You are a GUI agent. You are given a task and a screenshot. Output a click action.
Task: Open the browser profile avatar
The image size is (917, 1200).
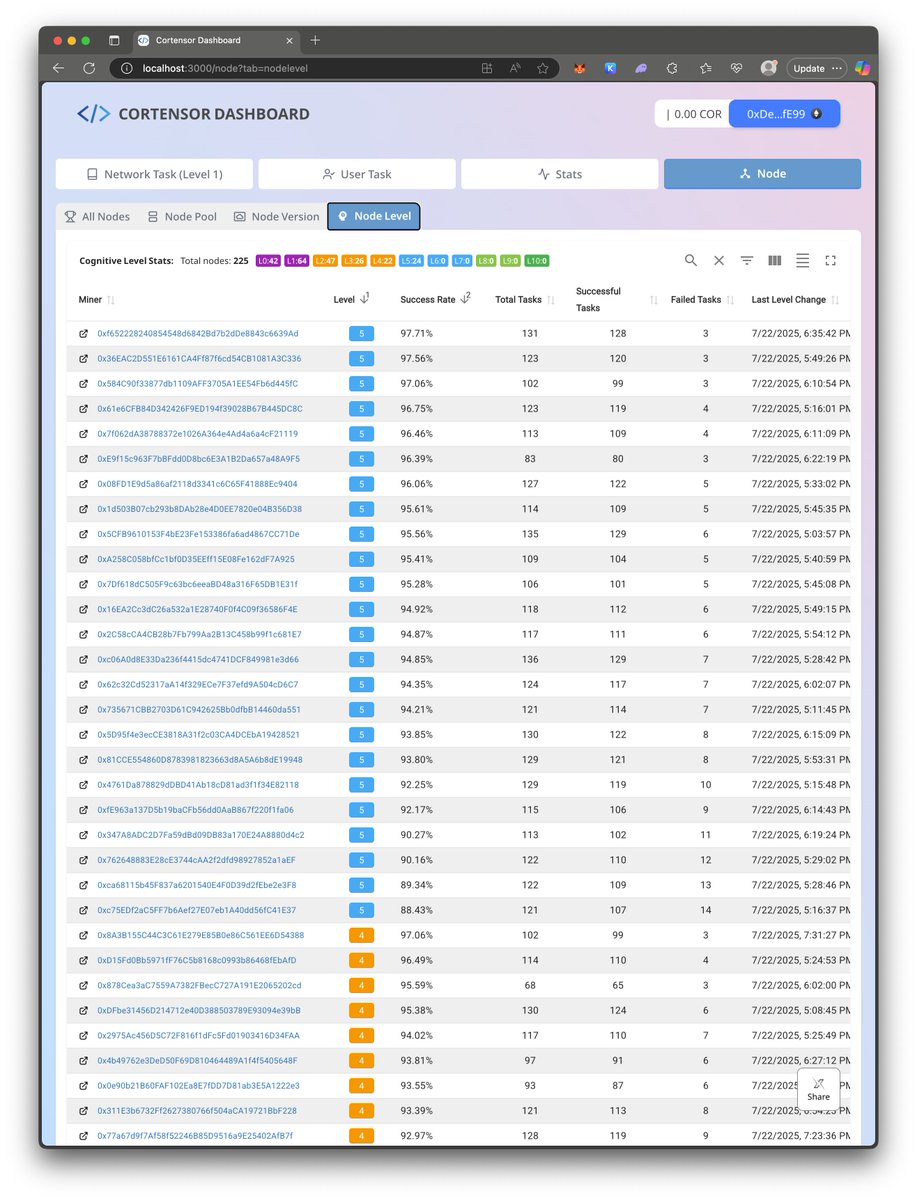[x=768, y=68]
